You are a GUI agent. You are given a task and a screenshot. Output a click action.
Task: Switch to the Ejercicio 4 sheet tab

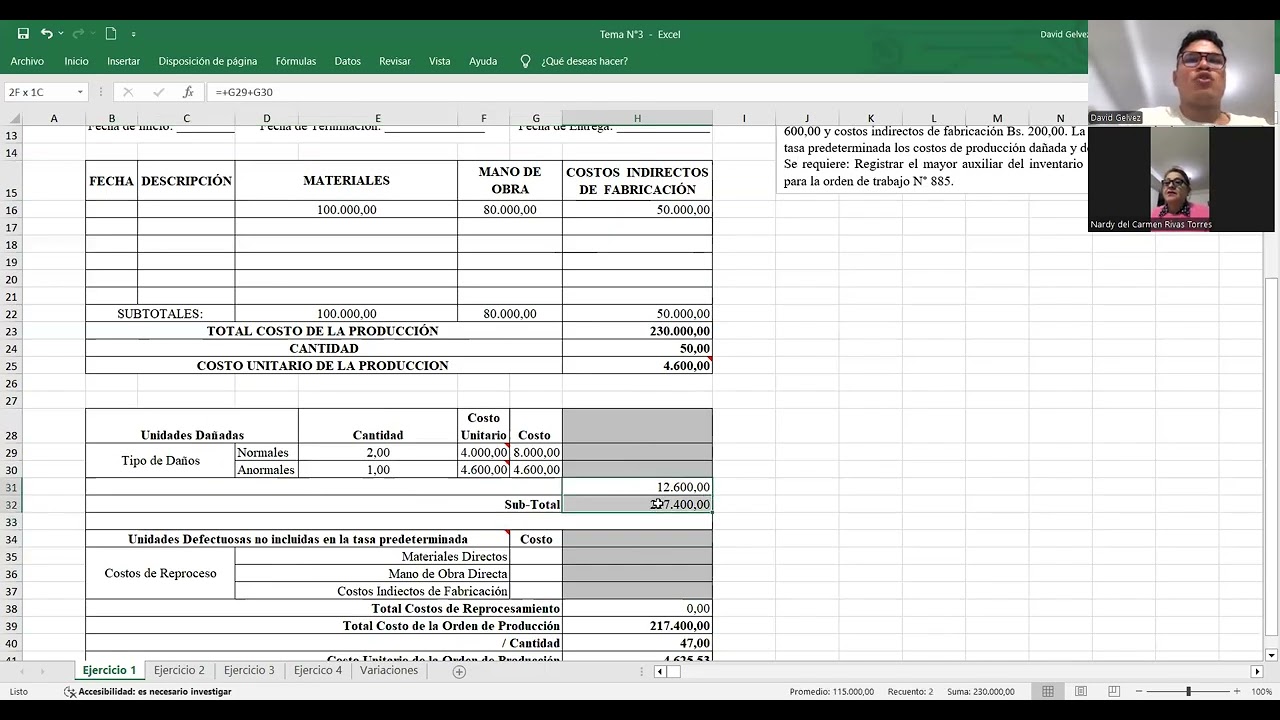[x=318, y=670]
